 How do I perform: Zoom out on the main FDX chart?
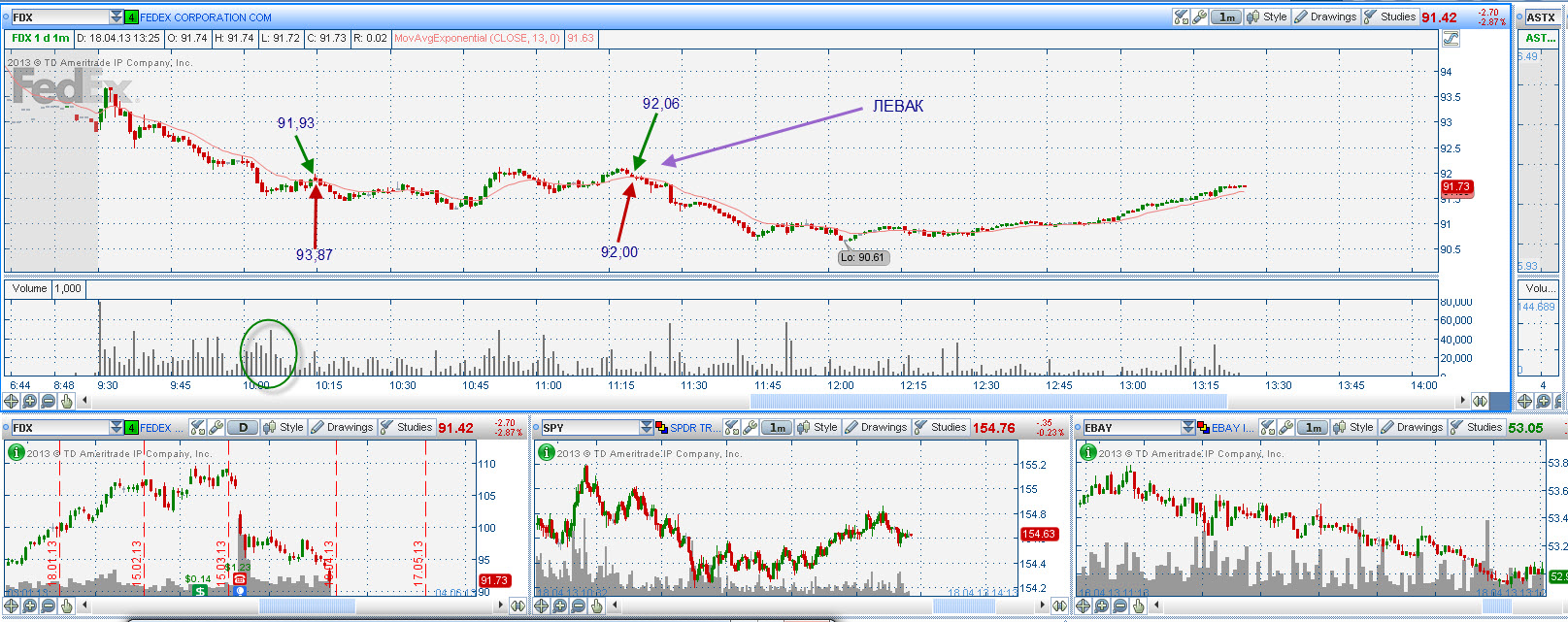point(48,401)
